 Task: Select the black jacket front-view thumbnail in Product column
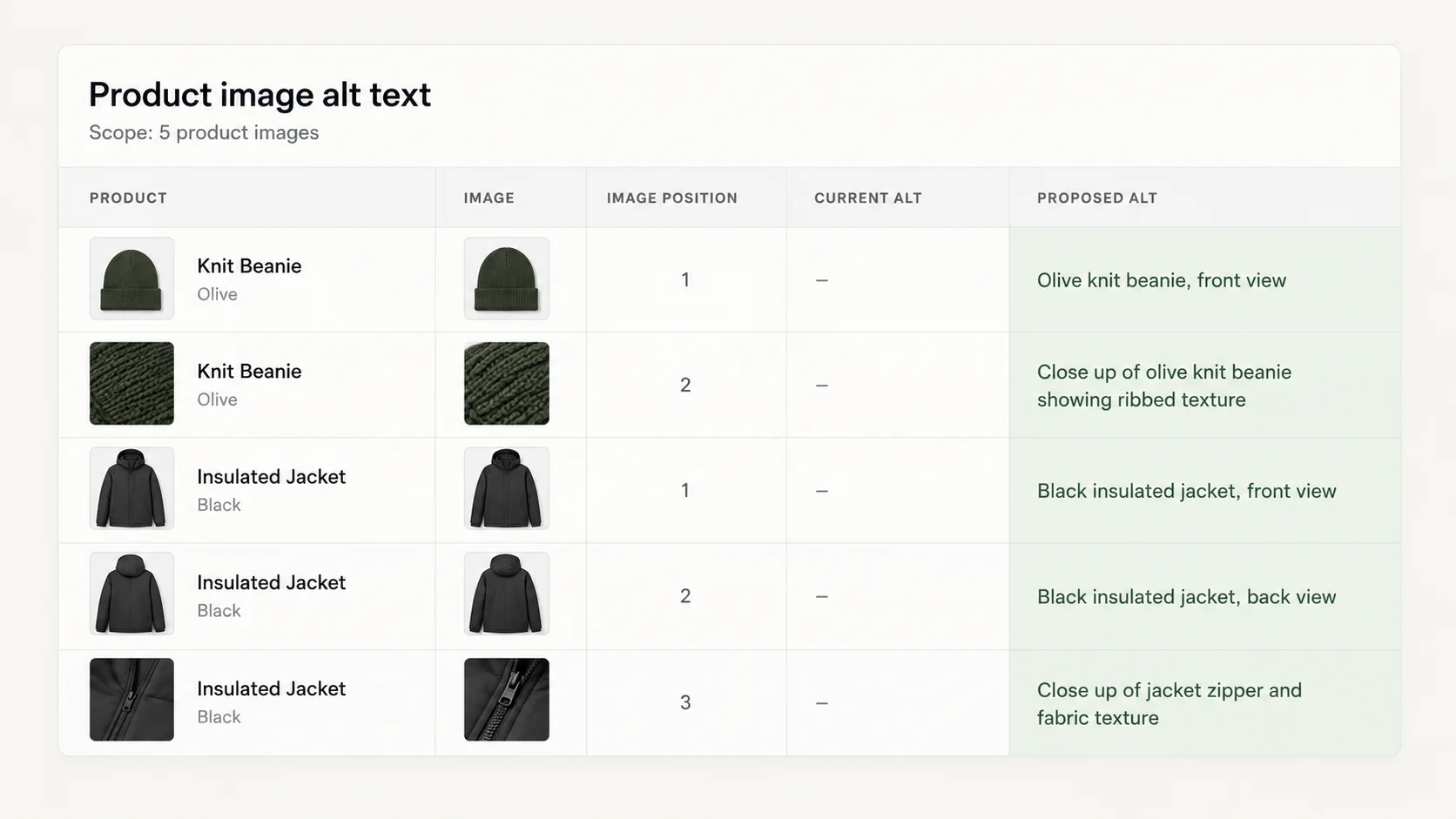pos(131,489)
